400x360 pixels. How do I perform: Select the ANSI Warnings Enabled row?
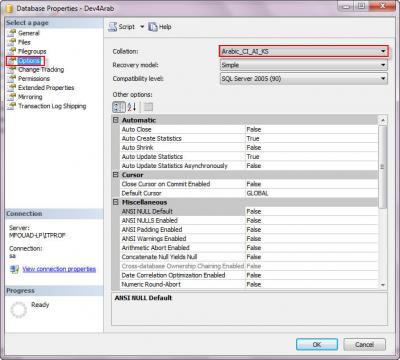click(249, 239)
